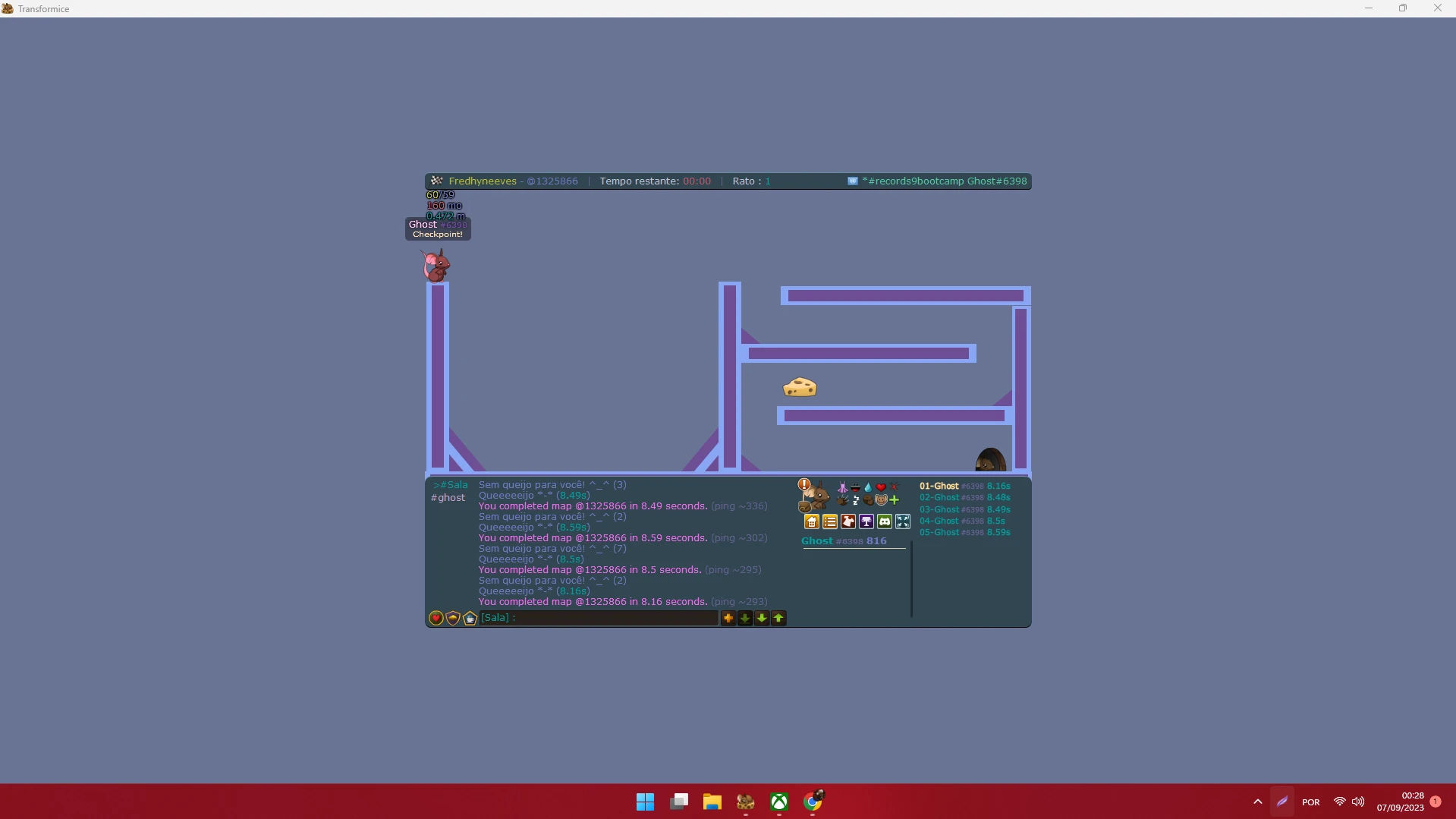Viewport: 1456px width, 819px height.
Task: Click the Tempo restante 00:00 timer
Action: (x=655, y=181)
